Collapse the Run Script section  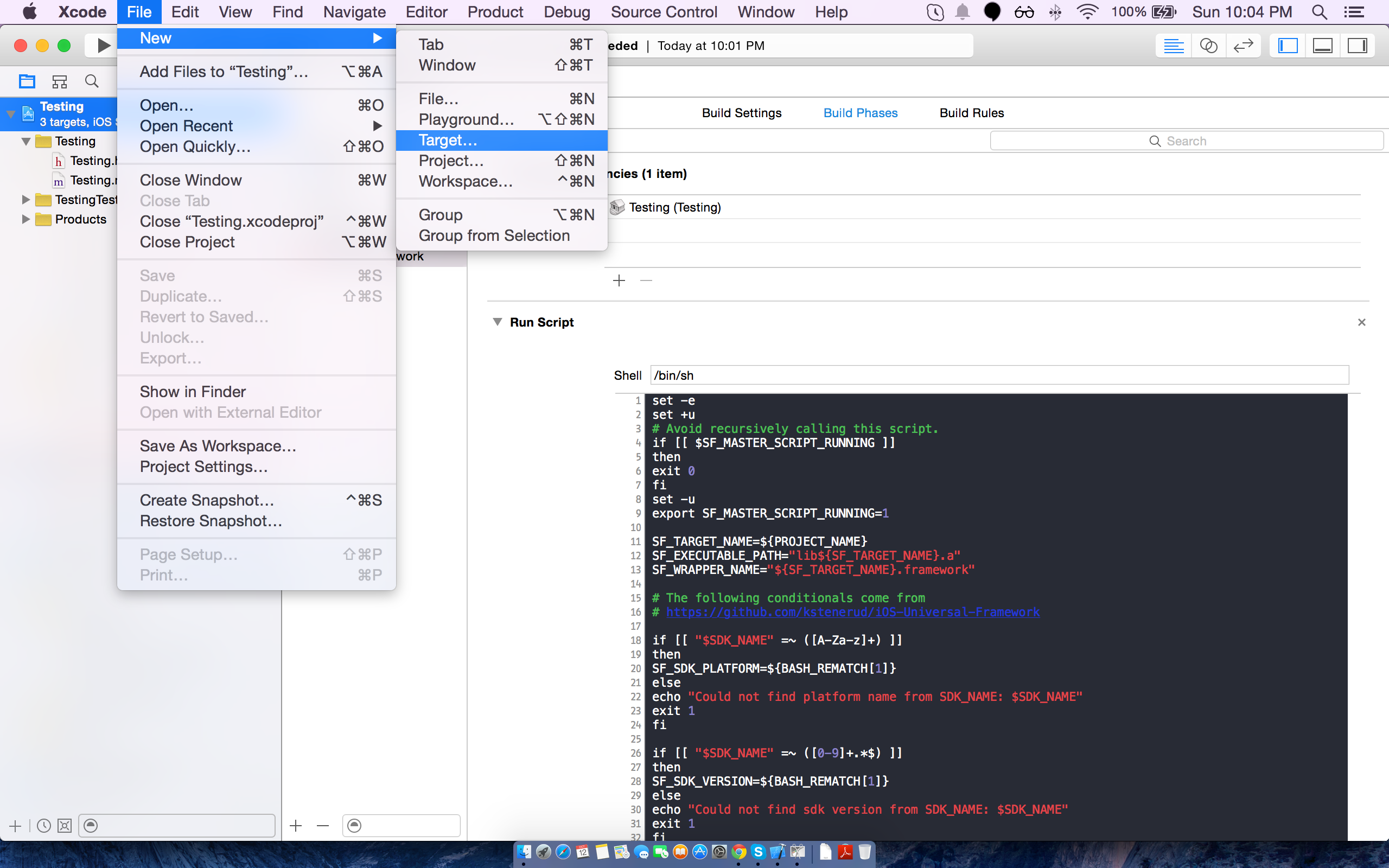click(x=498, y=322)
